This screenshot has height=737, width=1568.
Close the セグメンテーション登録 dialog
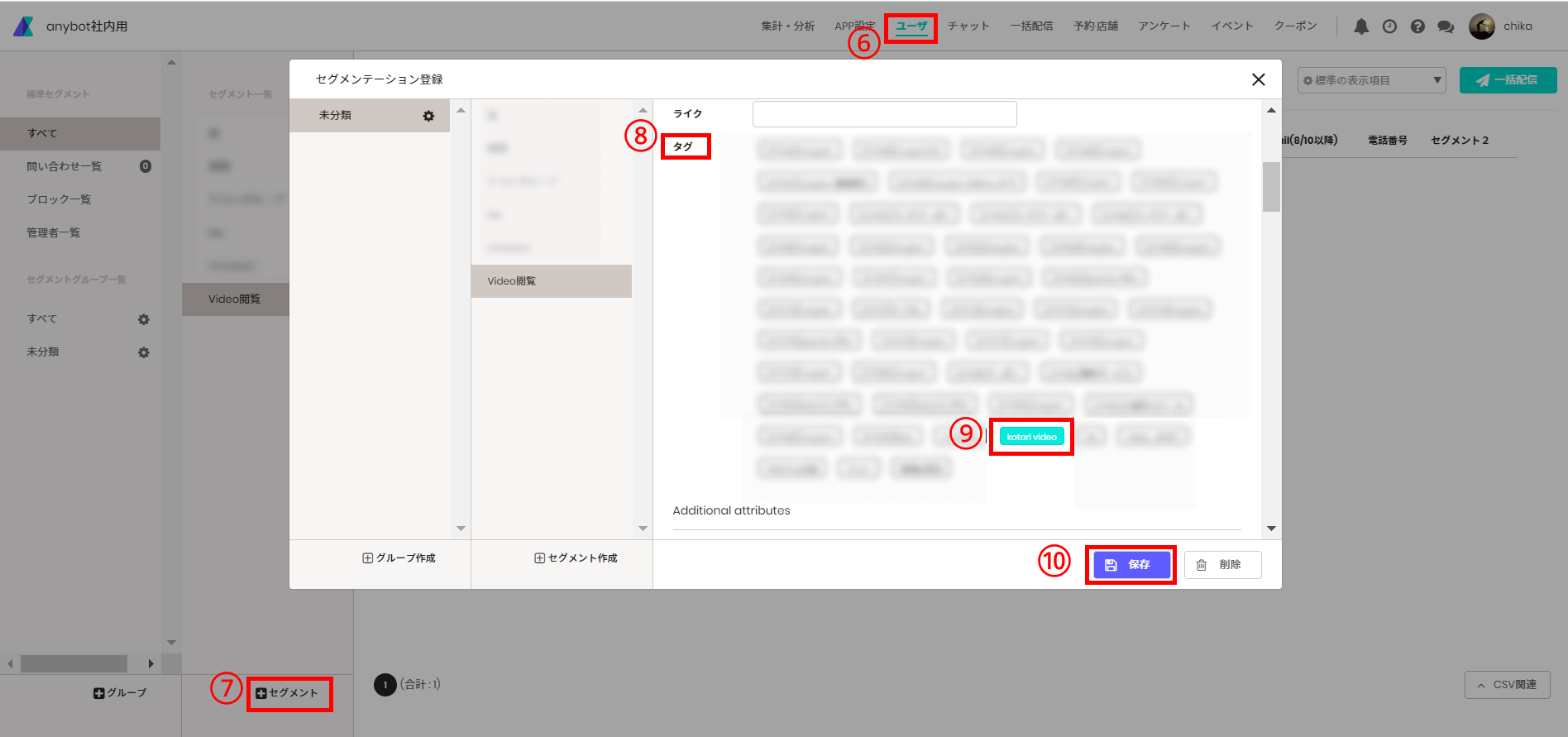click(x=1259, y=79)
